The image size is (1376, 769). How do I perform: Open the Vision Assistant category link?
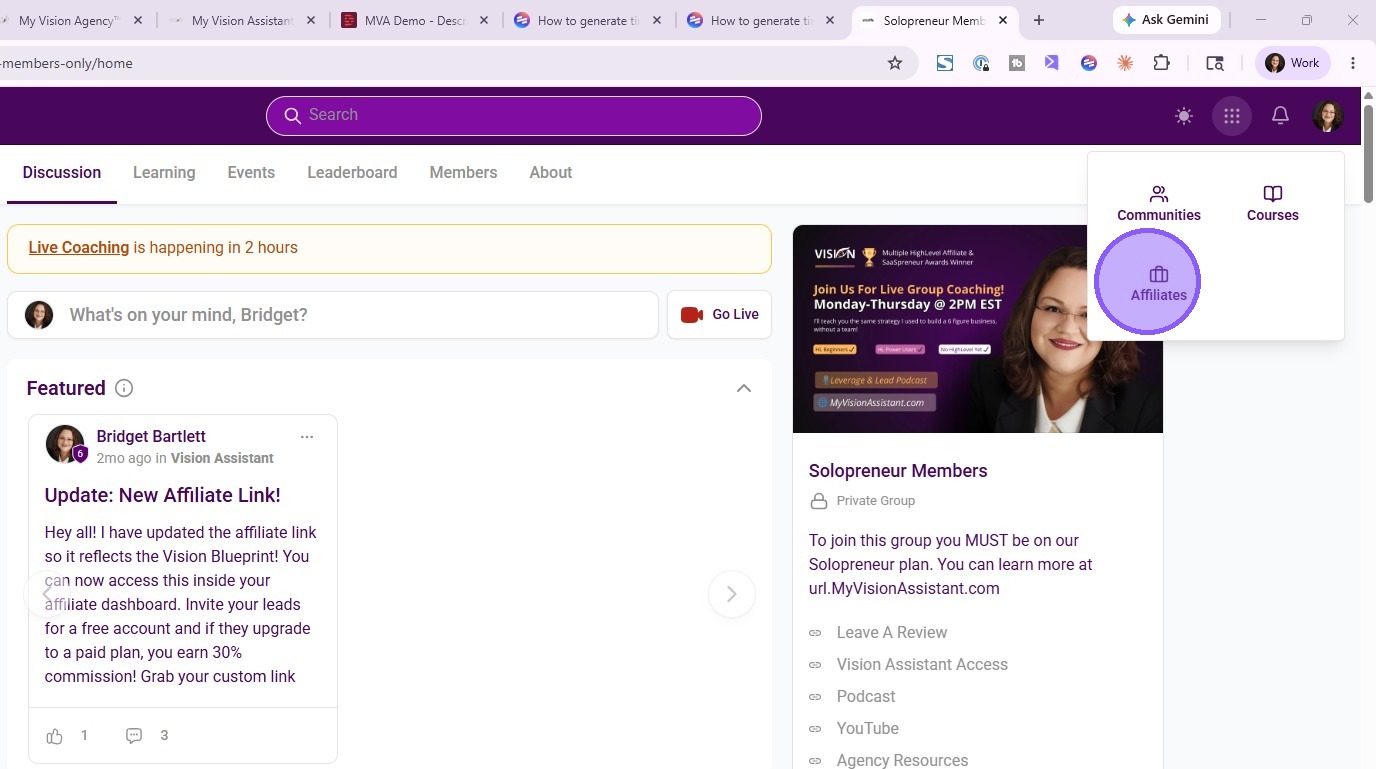[x=222, y=458]
